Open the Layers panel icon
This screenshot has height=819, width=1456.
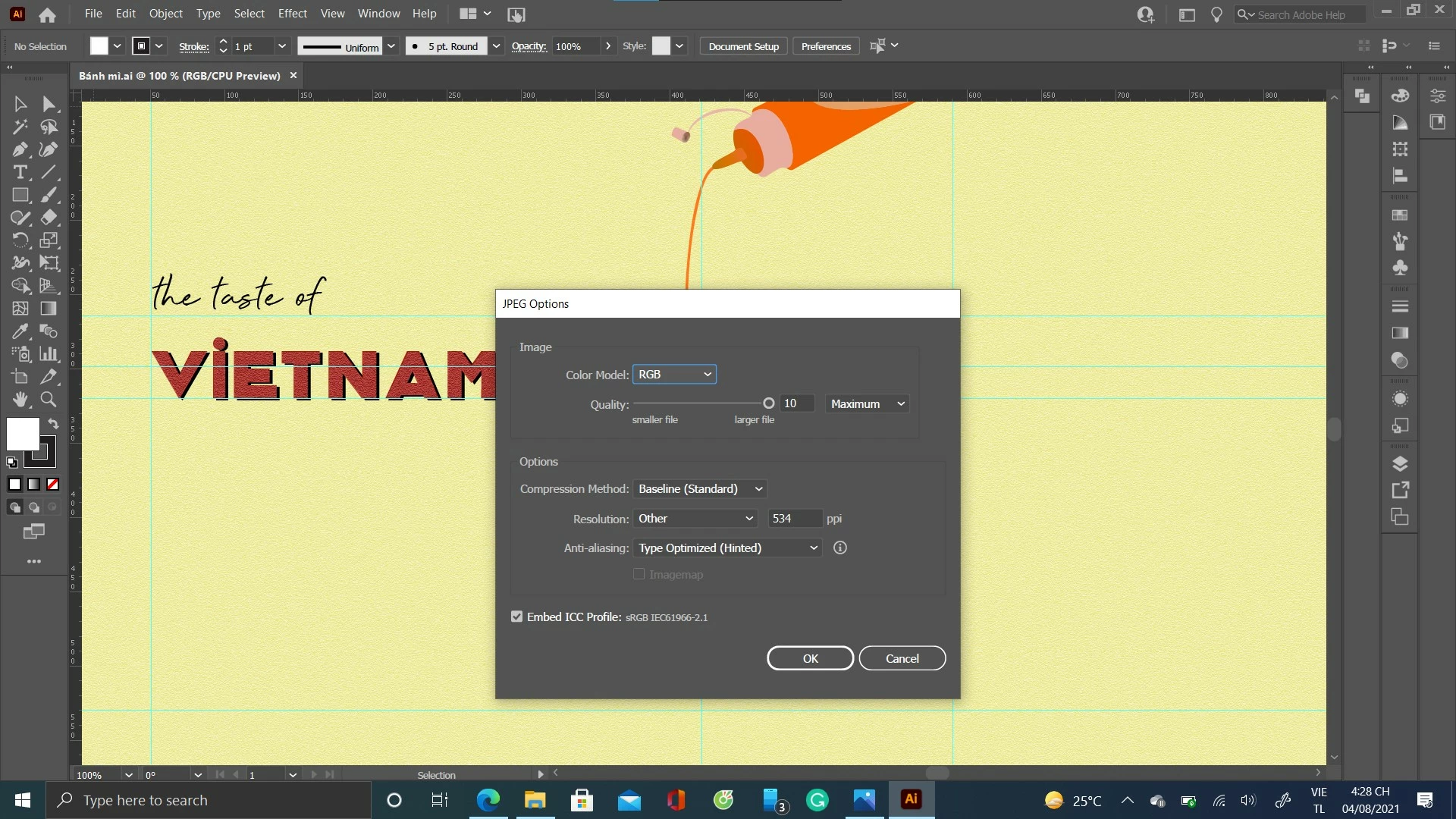1400,463
